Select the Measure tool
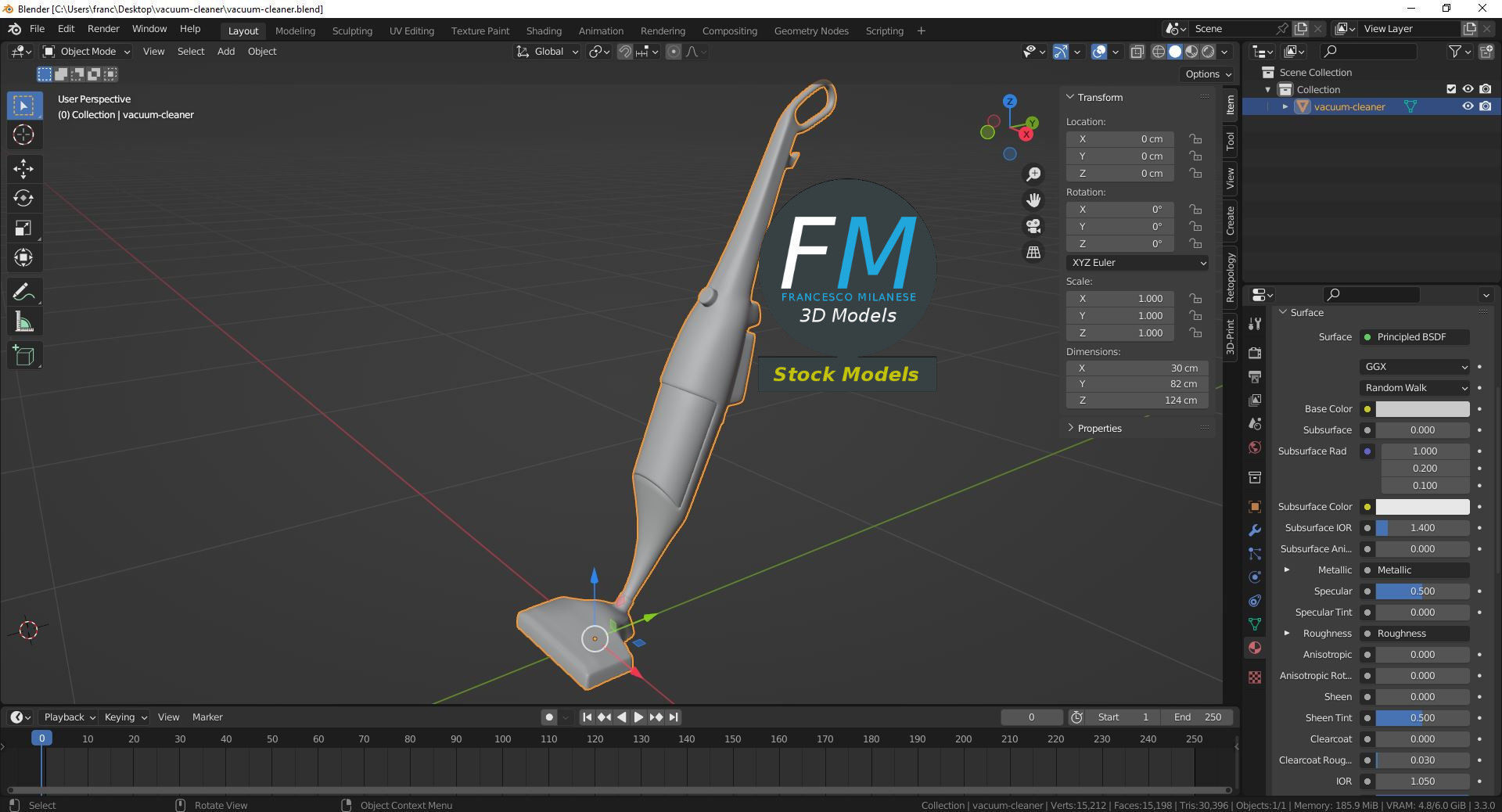The height and width of the screenshot is (812, 1502). coord(23,322)
